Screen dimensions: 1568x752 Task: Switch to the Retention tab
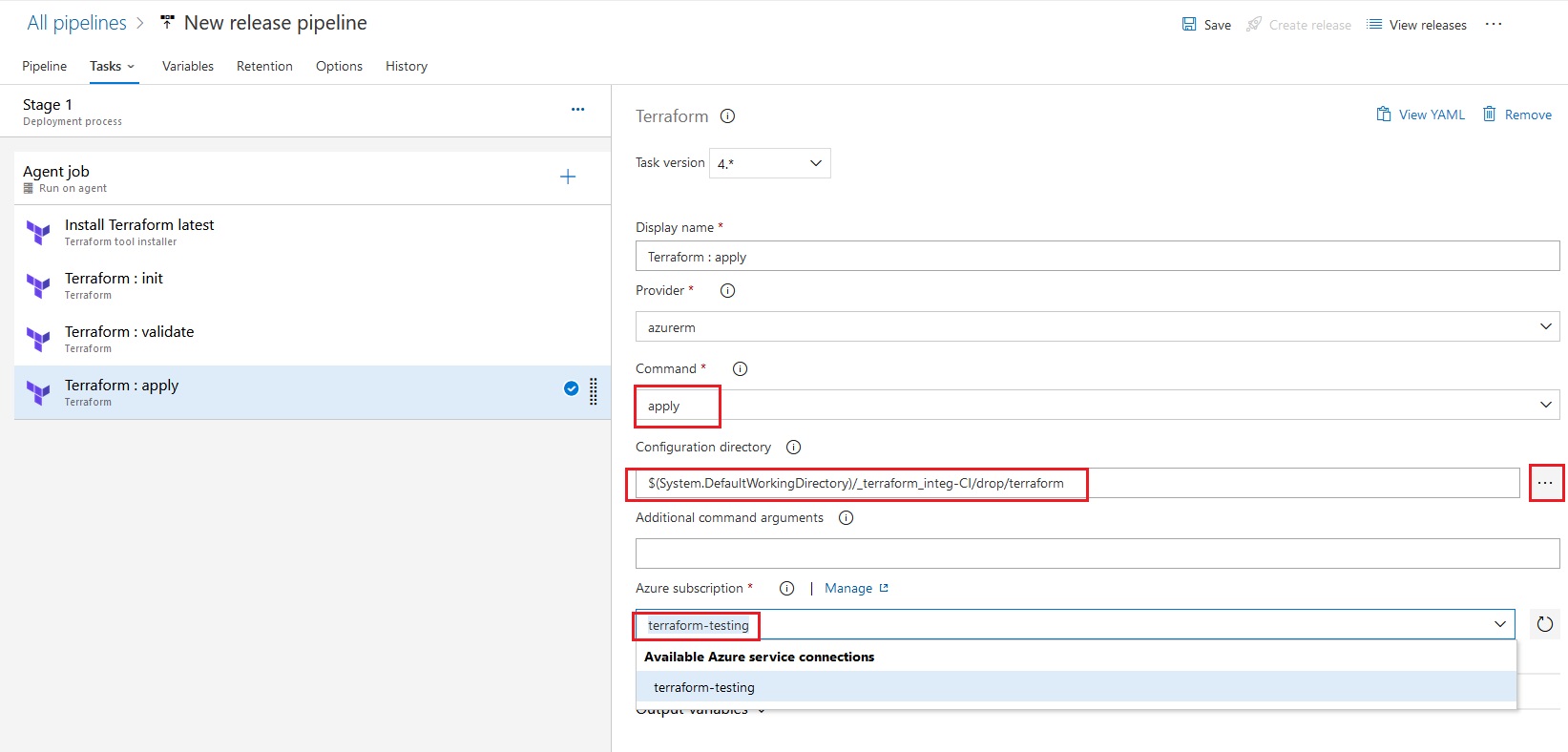[264, 66]
